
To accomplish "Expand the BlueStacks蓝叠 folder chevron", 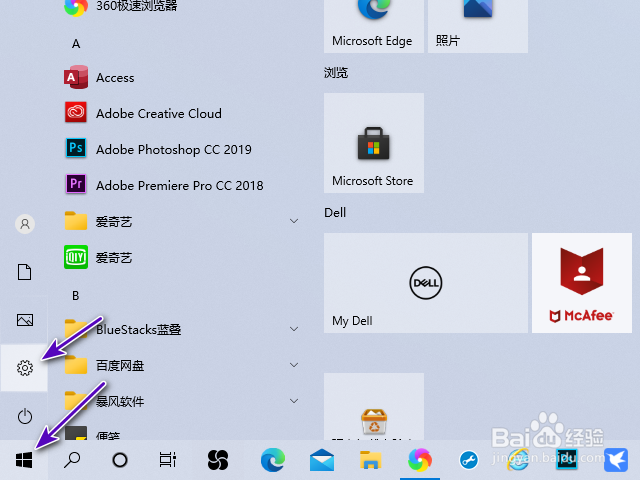I will click(x=294, y=329).
